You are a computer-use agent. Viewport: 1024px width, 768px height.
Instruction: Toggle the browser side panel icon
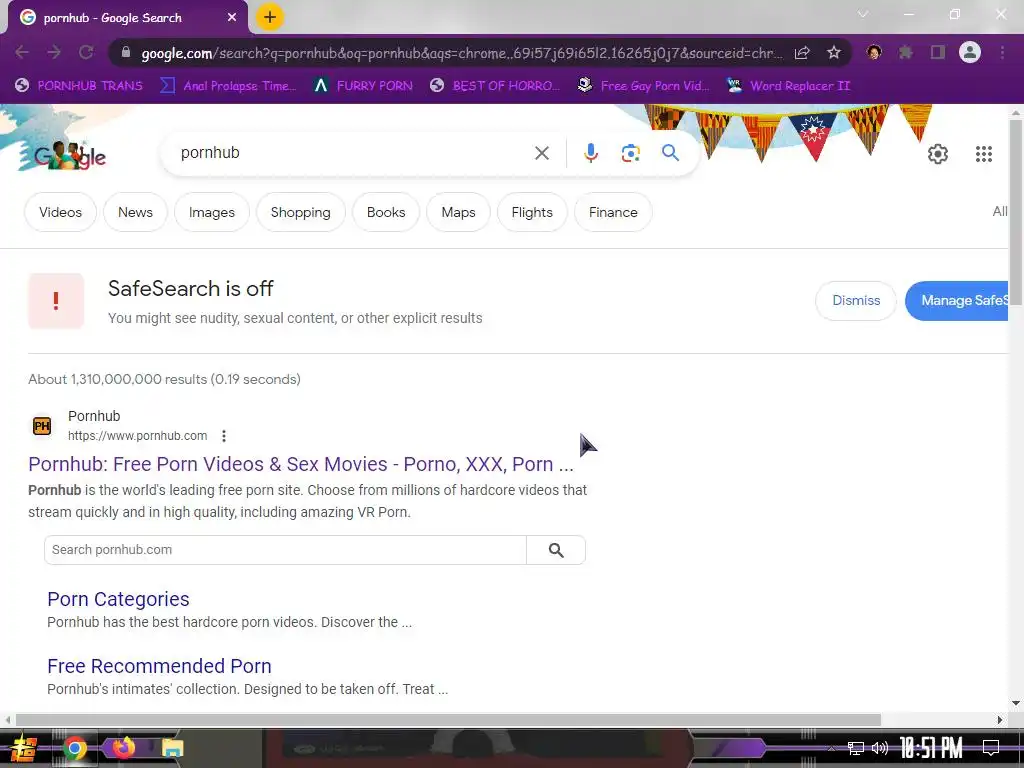(x=938, y=52)
